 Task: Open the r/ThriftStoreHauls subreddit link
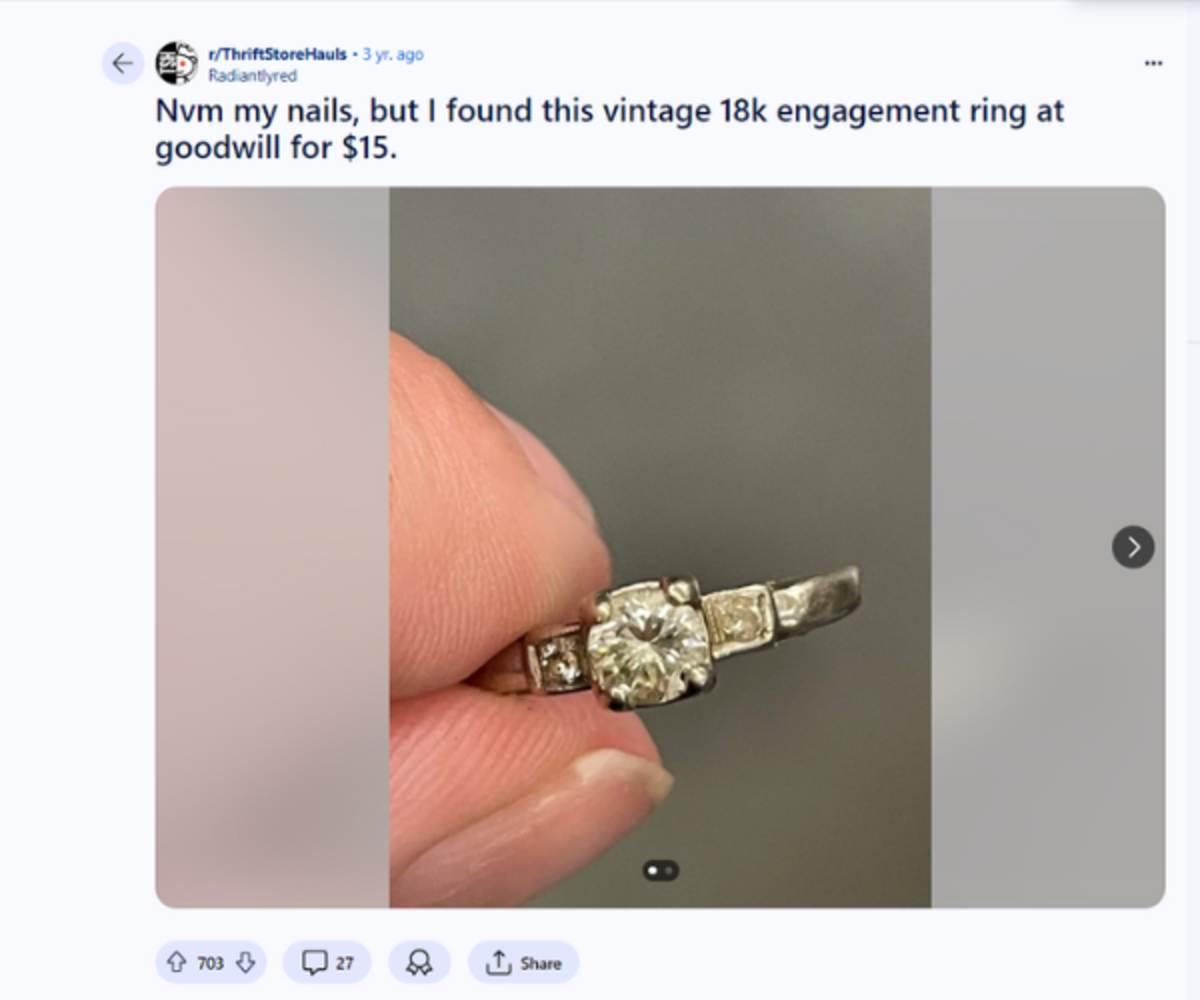tap(277, 54)
